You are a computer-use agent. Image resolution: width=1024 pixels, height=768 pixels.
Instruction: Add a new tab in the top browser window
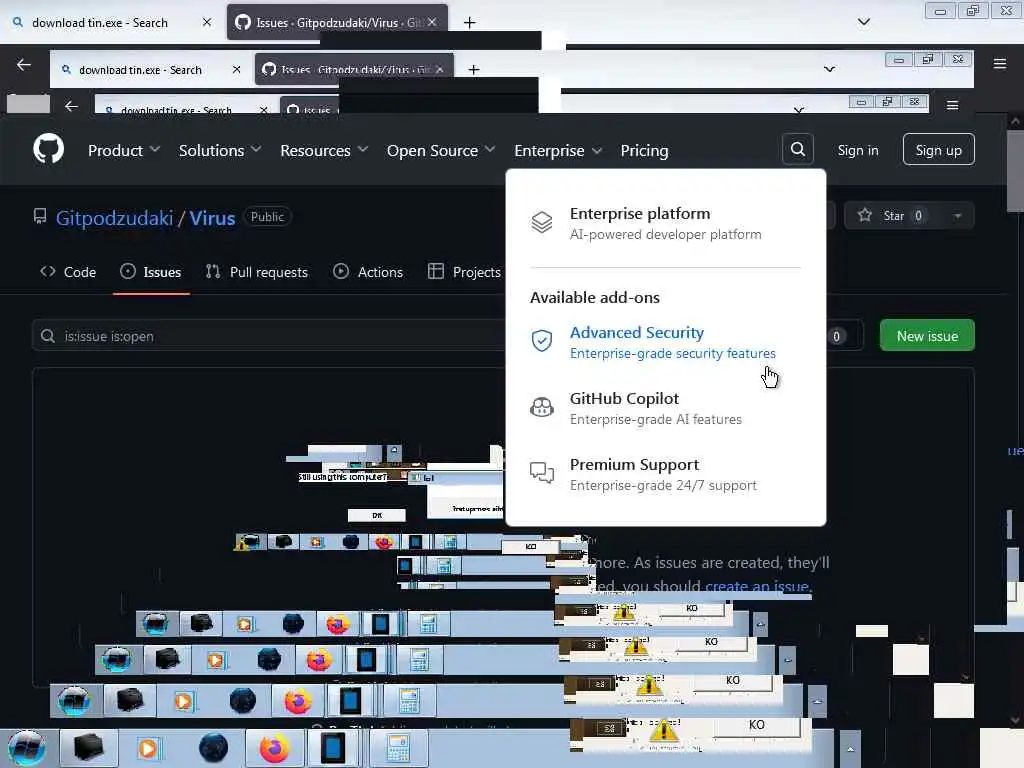(x=469, y=23)
